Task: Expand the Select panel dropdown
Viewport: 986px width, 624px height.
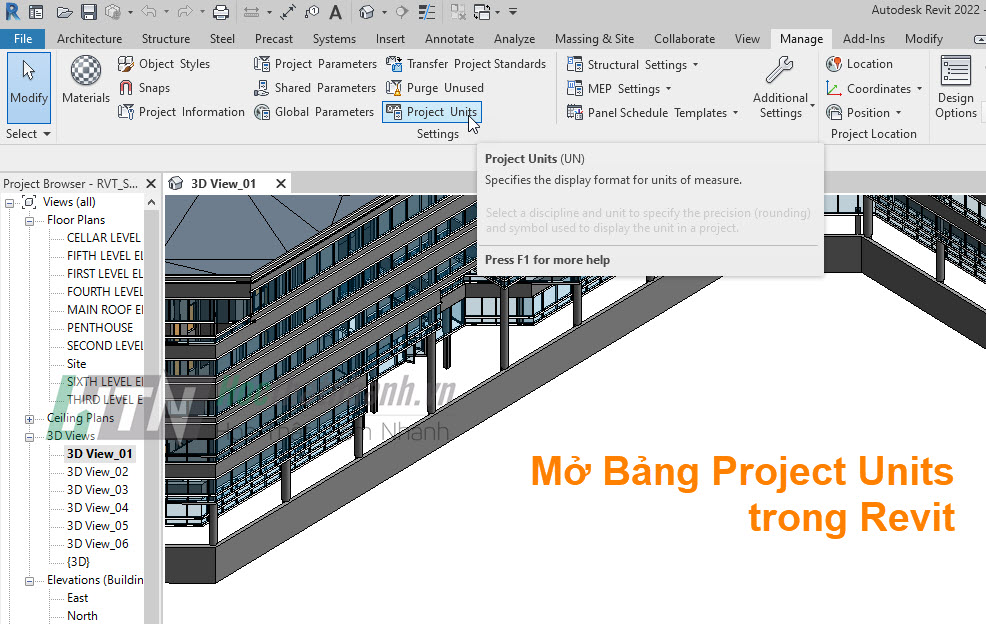Action: [28, 133]
